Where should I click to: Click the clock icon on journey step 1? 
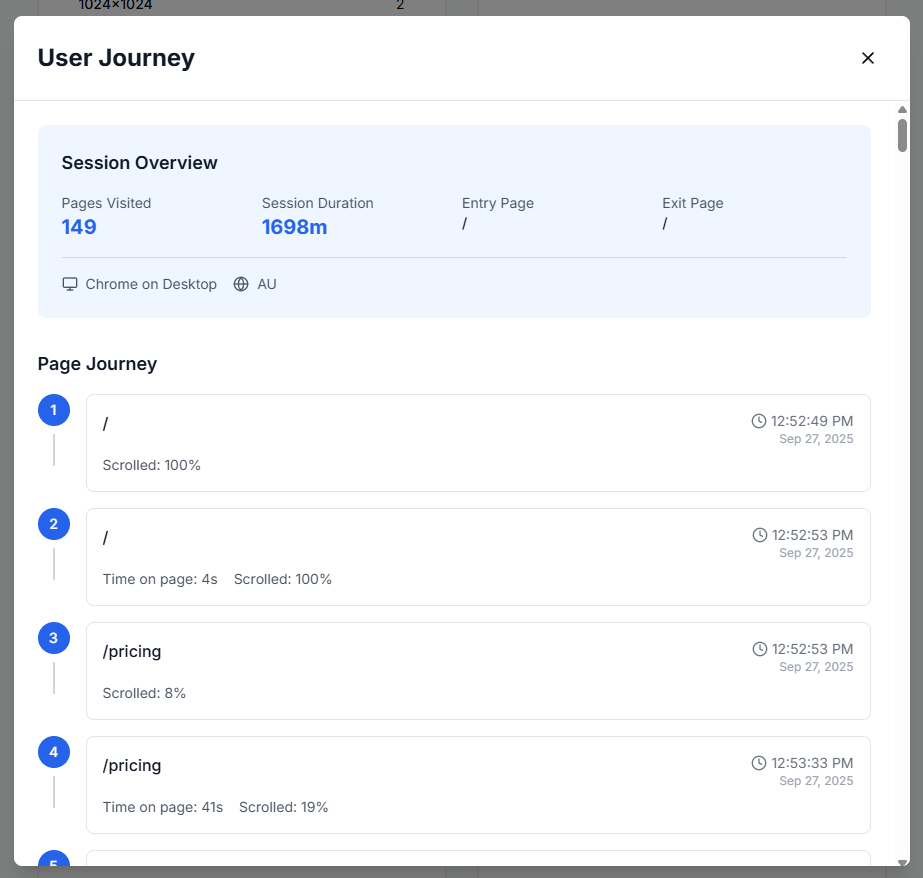(760, 421)
